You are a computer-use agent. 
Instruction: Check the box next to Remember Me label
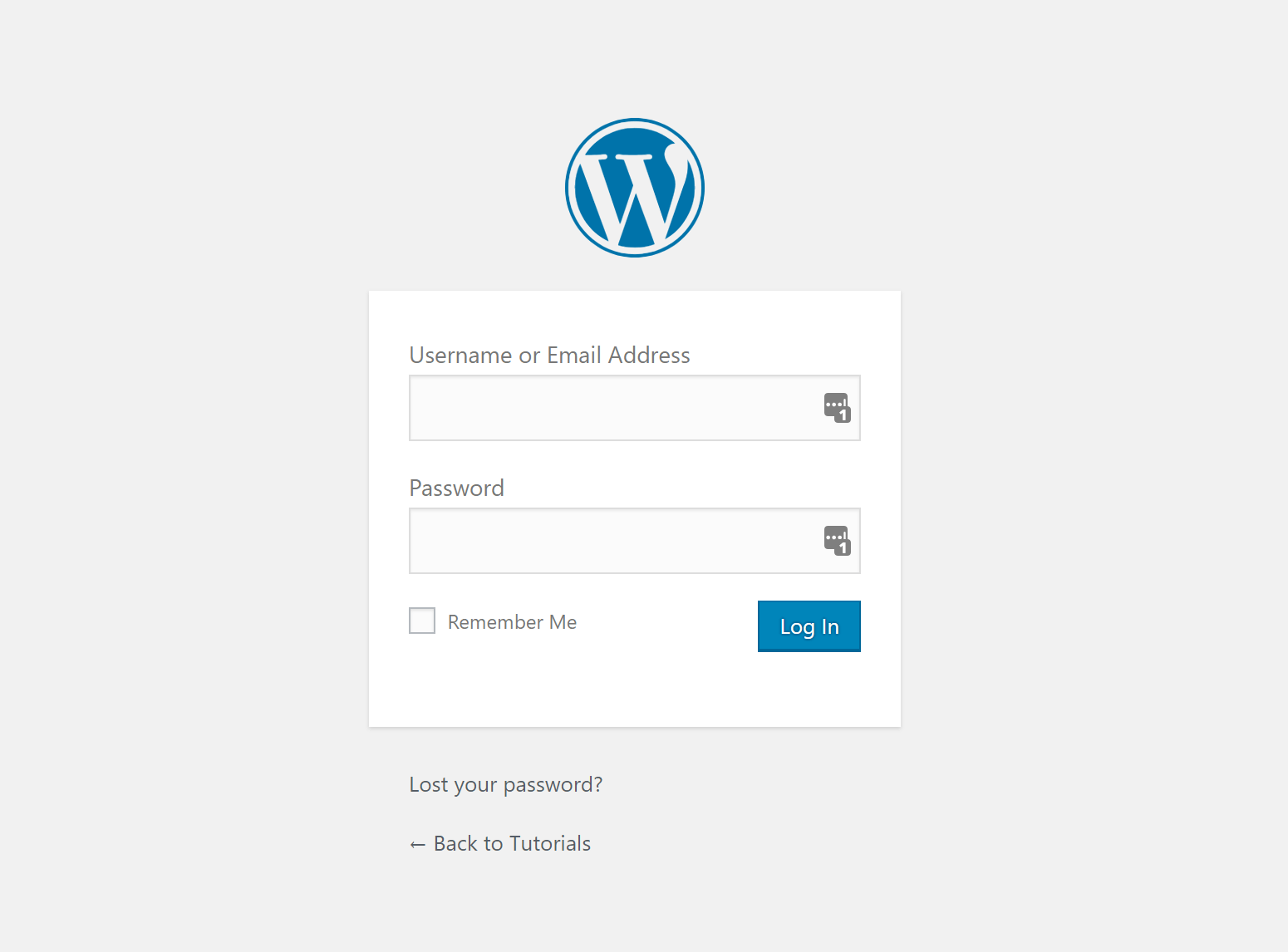pyautogui.click(x=421, y=621)
